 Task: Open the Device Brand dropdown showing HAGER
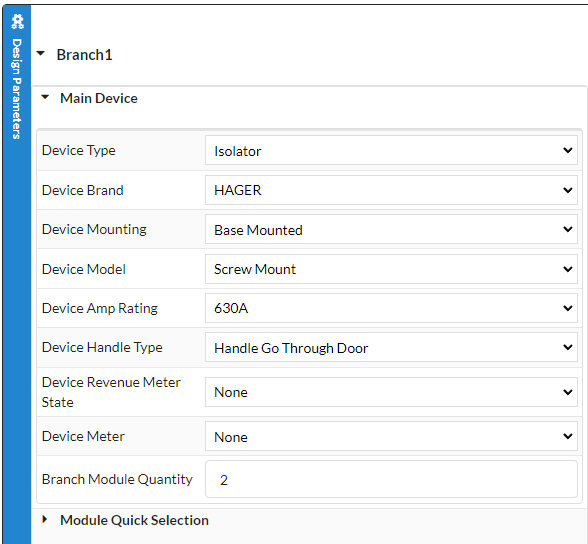pos(391,190)
